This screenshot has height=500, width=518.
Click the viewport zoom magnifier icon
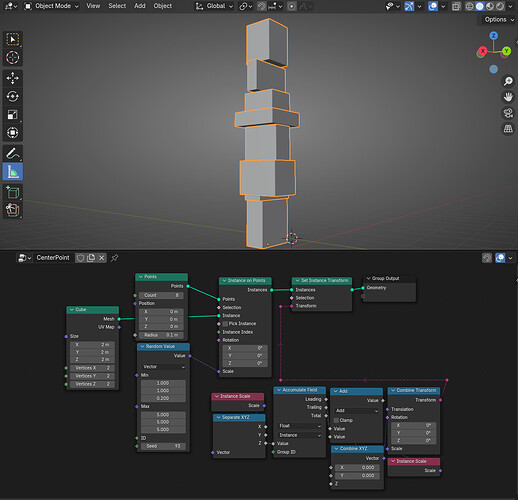508,81
